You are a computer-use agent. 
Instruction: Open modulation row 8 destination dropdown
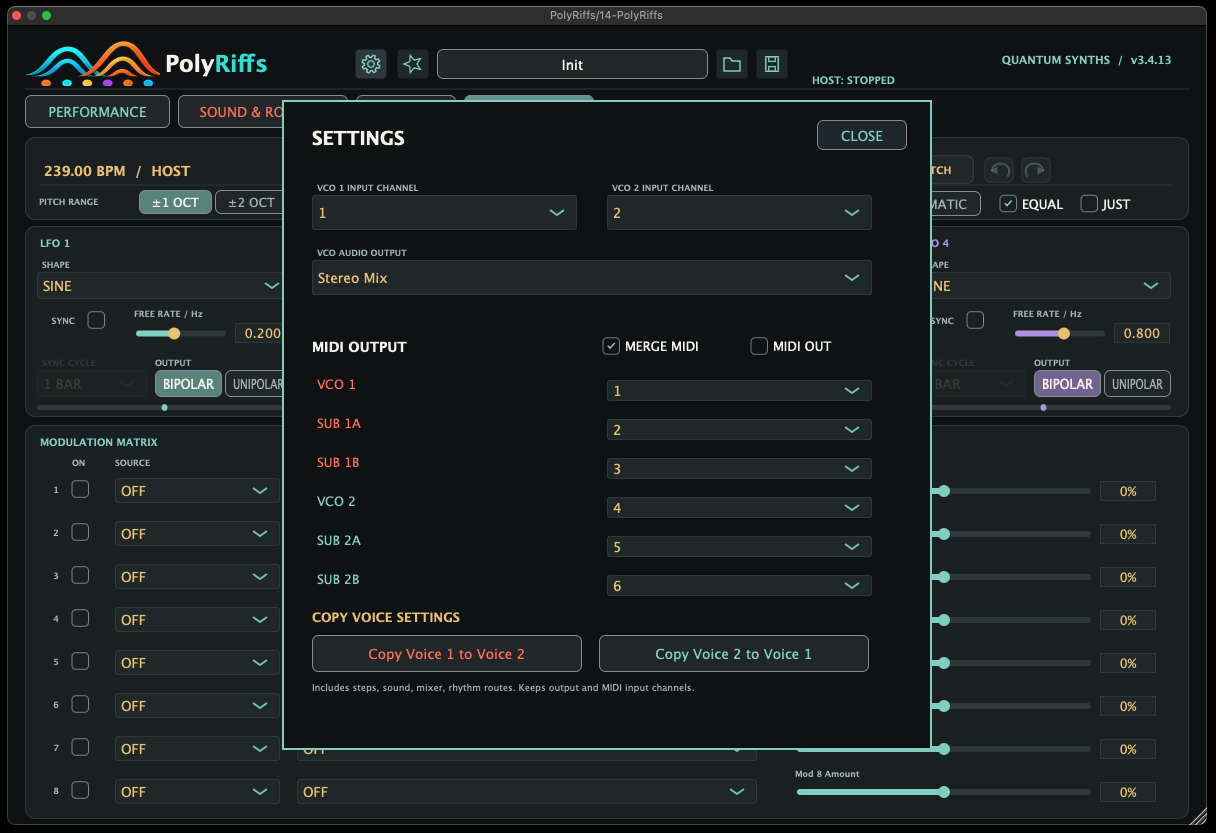pos(527,791)
